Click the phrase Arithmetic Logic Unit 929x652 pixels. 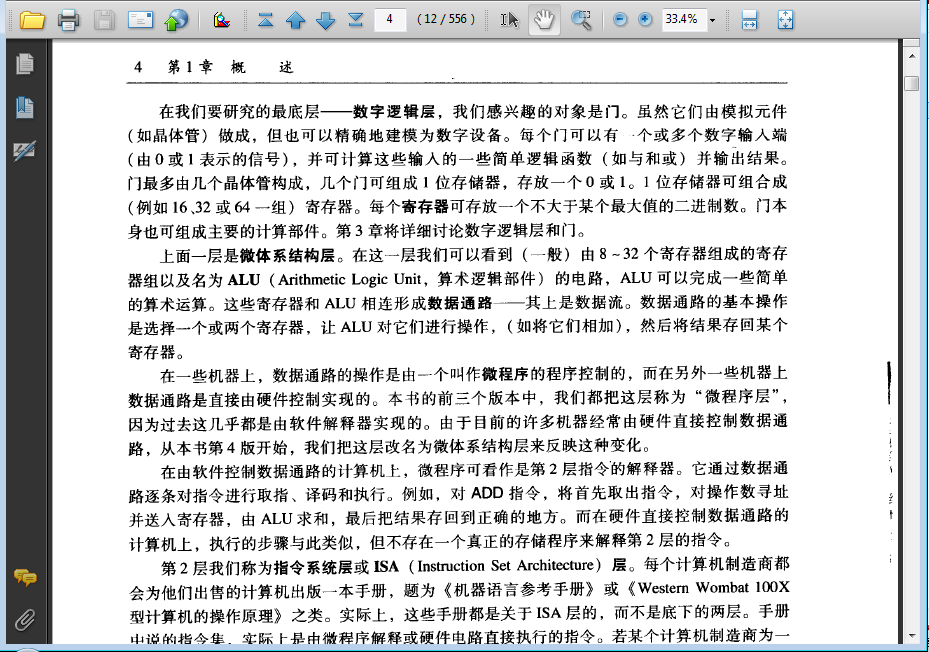pyautogui.click(x=350, y=279)
